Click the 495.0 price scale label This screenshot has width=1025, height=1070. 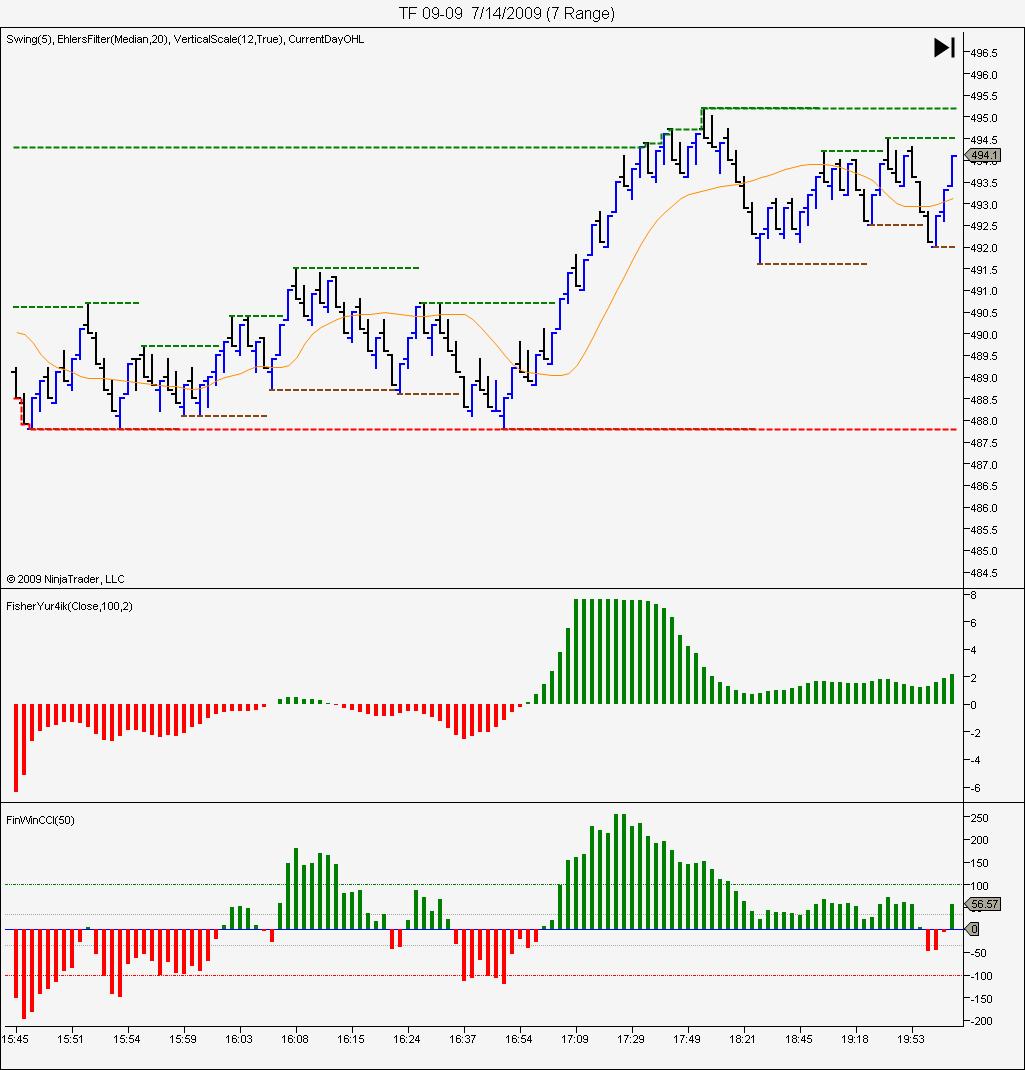coord(983,118)
